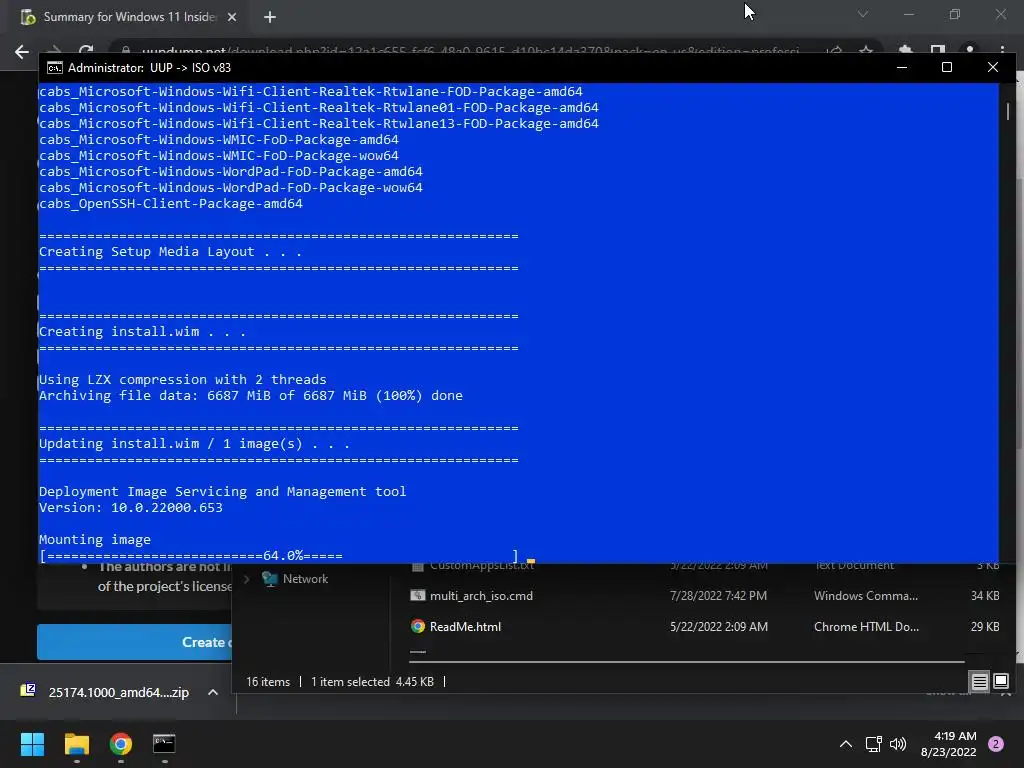Switch to Chrome on the taskbar
The width and height of the screenshot is (1024, 768).
click(x=121, y=744)
